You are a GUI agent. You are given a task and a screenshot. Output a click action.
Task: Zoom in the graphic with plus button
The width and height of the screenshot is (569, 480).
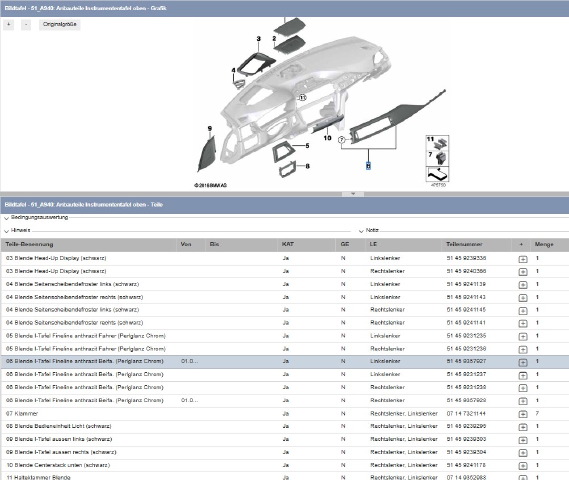(x=8, y=24)
